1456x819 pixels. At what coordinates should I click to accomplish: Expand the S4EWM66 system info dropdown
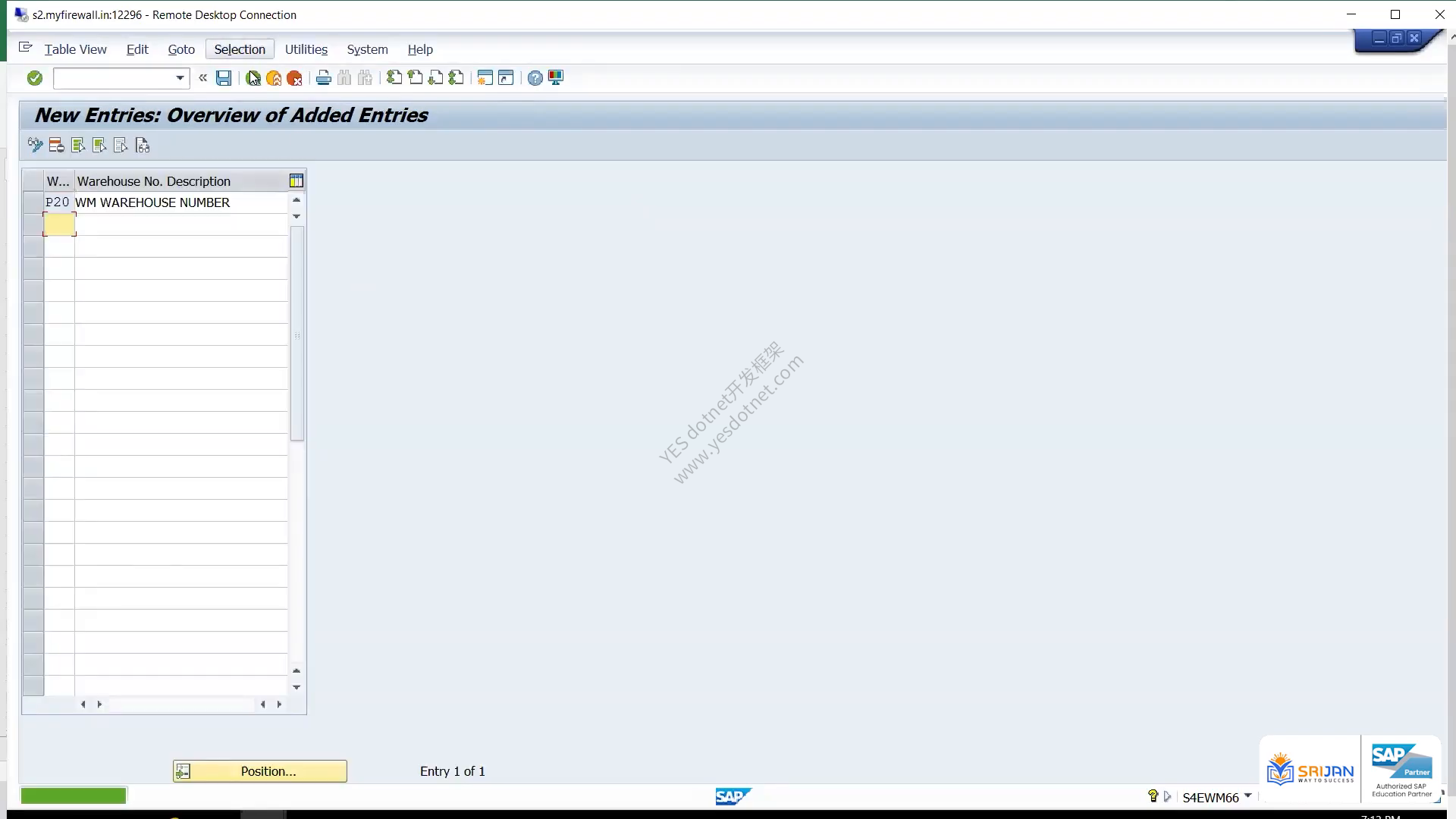(1248, 796)
